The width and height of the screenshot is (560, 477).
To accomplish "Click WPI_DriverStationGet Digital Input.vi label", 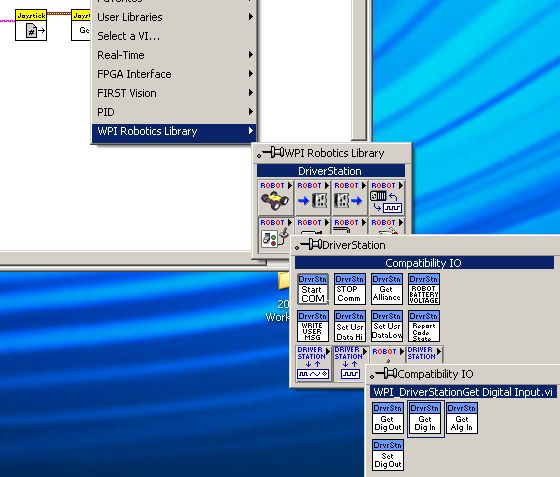I will click(463, 392).
